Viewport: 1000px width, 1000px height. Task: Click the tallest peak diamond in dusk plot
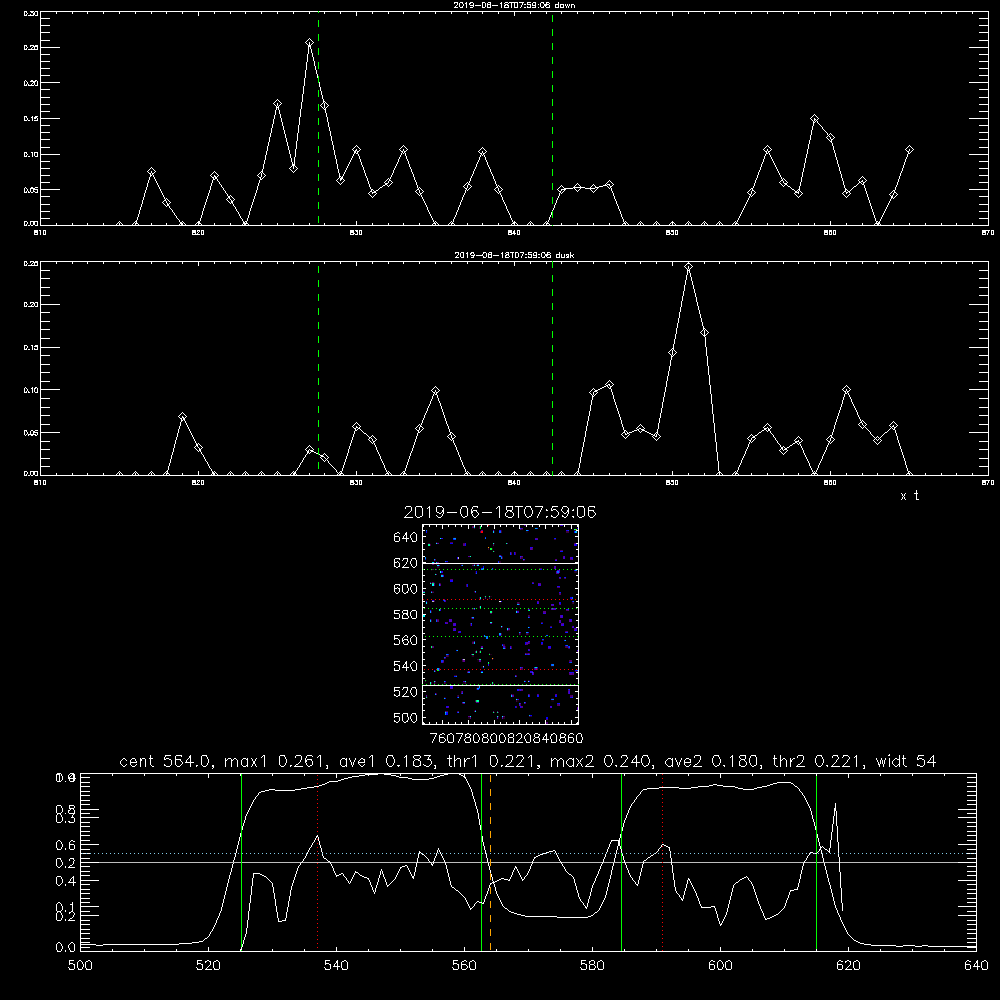tap(688, 267)
